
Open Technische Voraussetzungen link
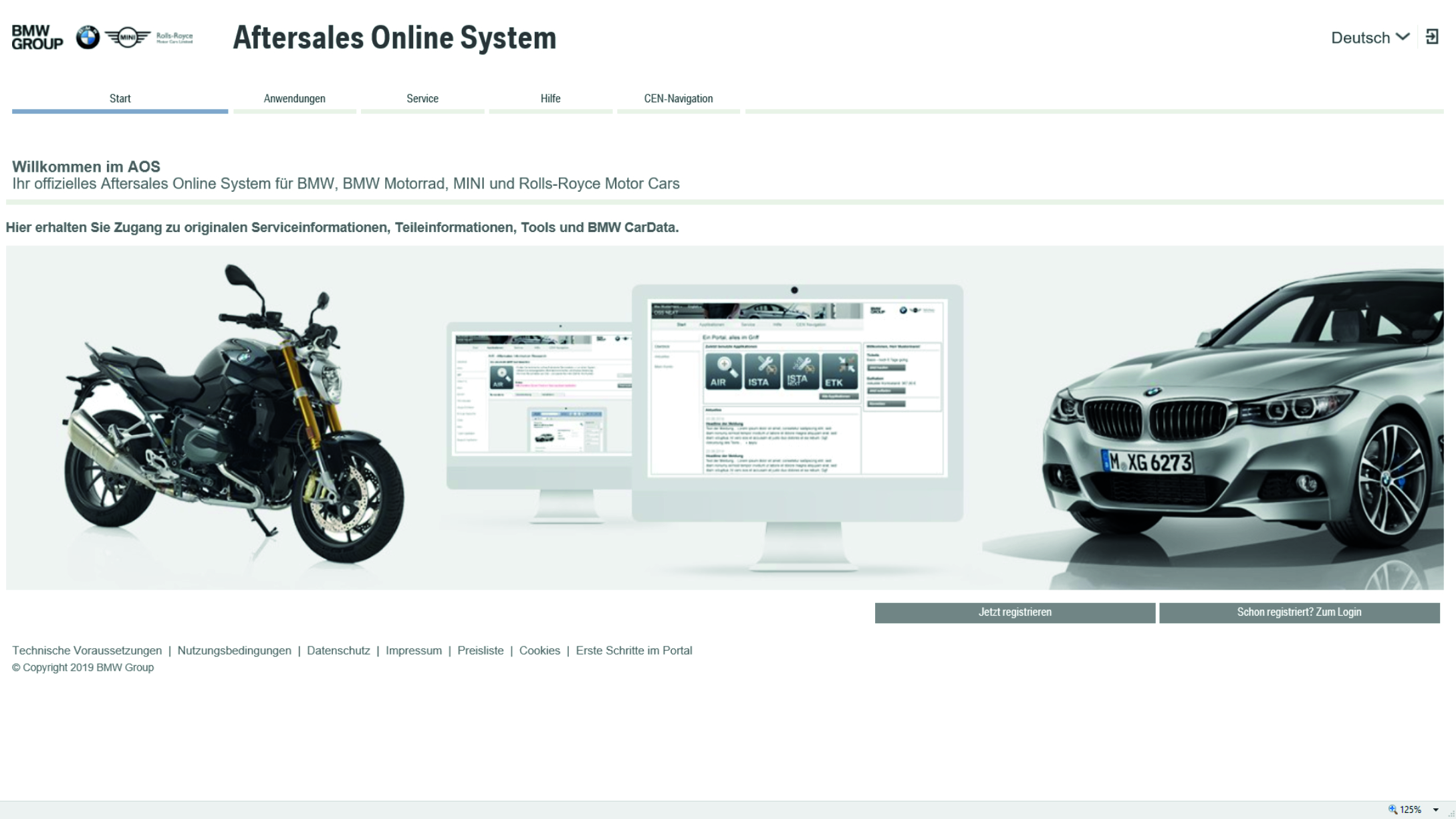pos(87,651)
